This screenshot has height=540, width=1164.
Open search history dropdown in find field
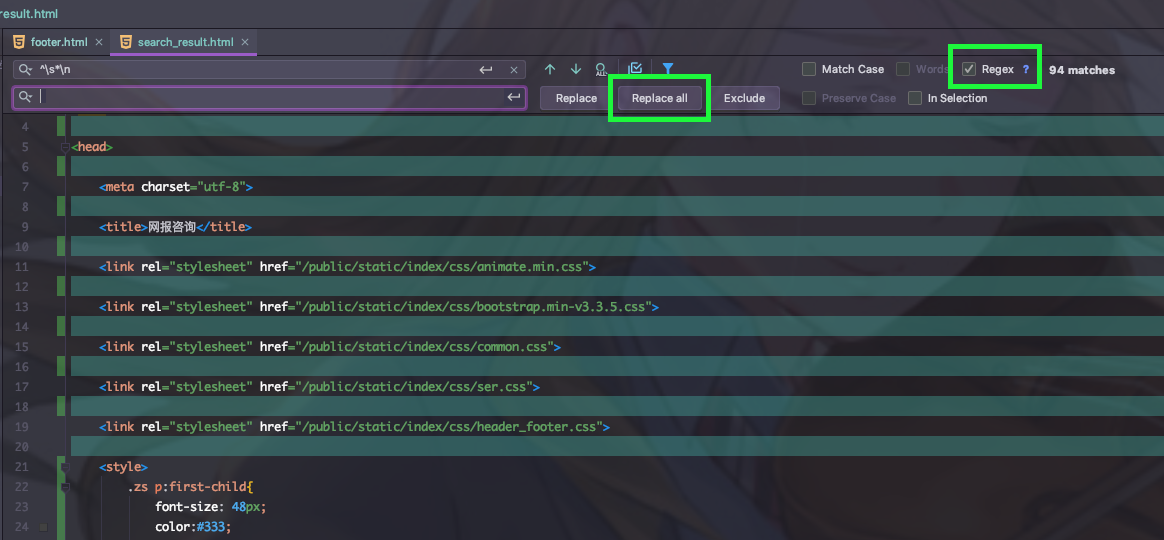point(25,70)
